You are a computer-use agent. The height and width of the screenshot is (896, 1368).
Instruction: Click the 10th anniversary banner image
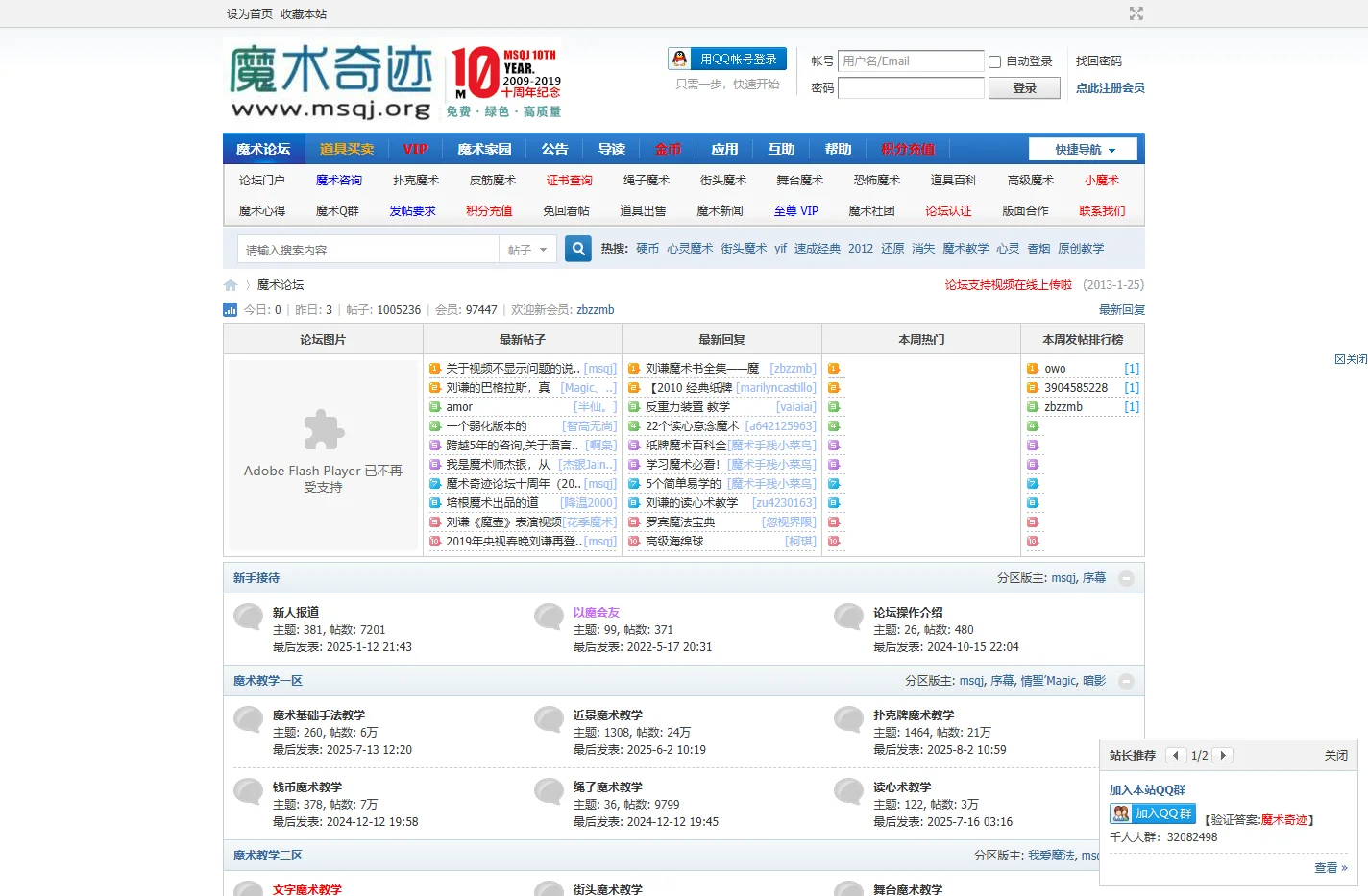click(505, 81)
